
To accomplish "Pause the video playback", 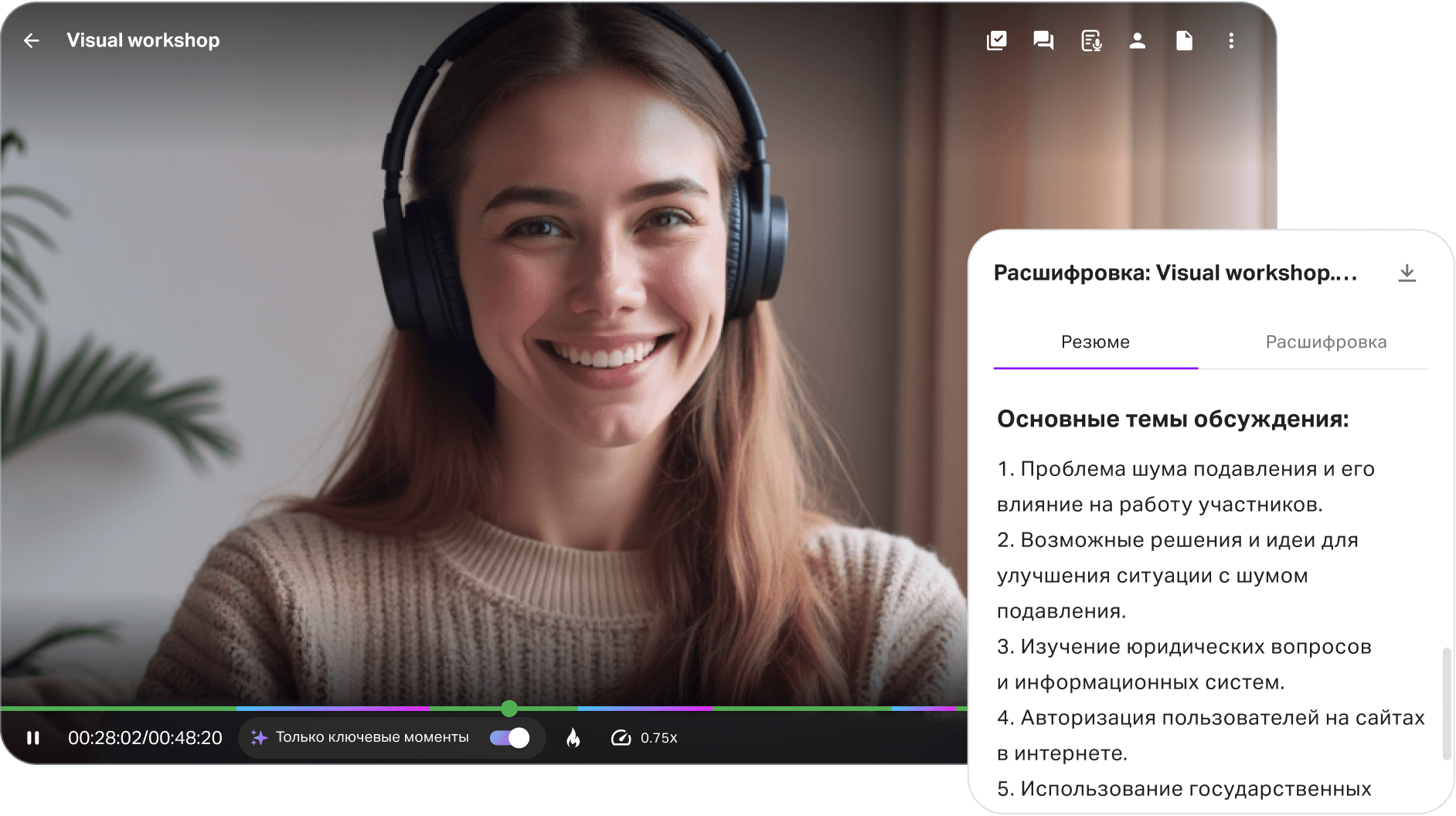I will 33,738.
